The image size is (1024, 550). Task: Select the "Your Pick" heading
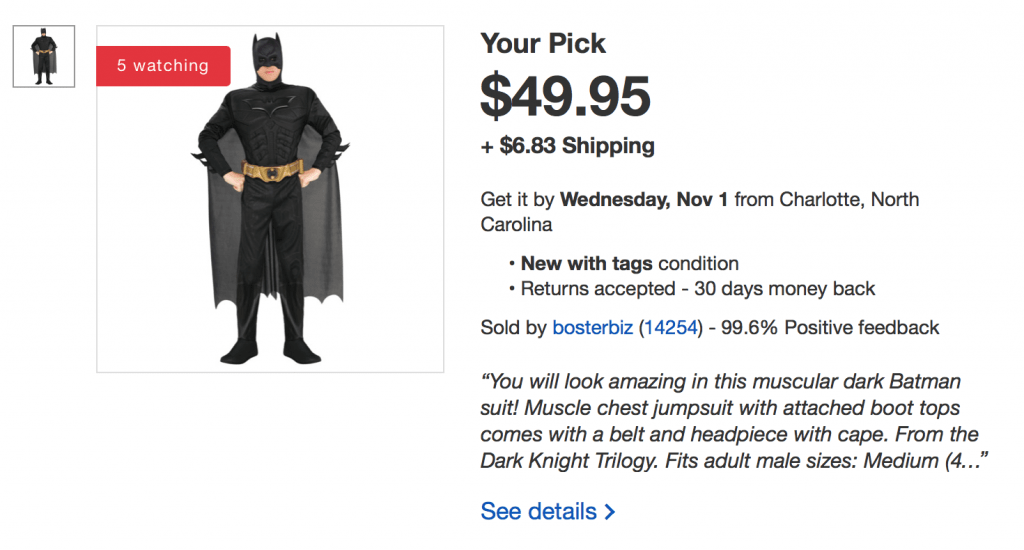543,44
